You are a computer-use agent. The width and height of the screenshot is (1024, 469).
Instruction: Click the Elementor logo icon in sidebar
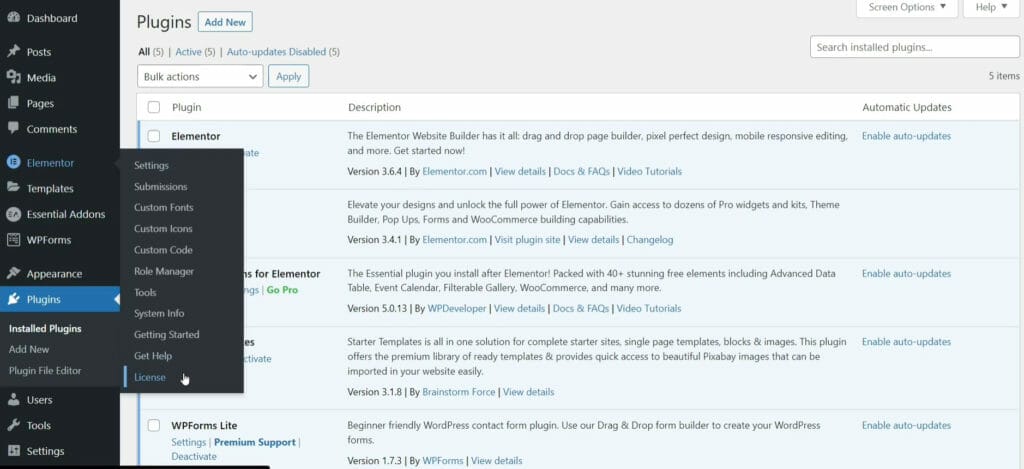(x=14, y=163)
